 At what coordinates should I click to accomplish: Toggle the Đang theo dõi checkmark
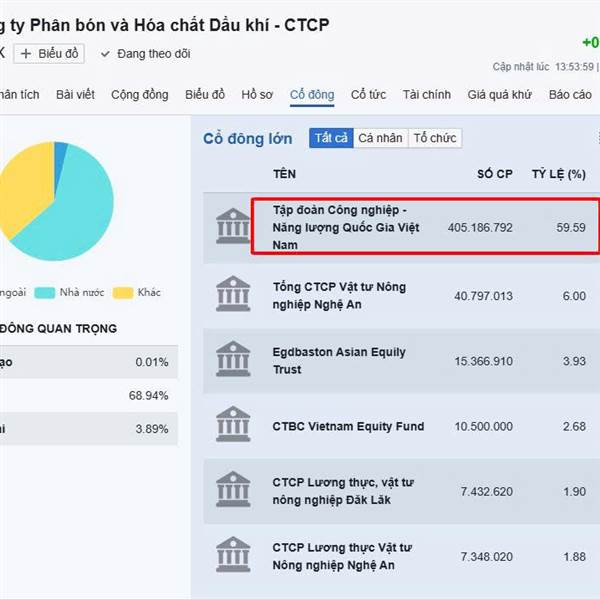pyautogui.click(x=106, y=53)
